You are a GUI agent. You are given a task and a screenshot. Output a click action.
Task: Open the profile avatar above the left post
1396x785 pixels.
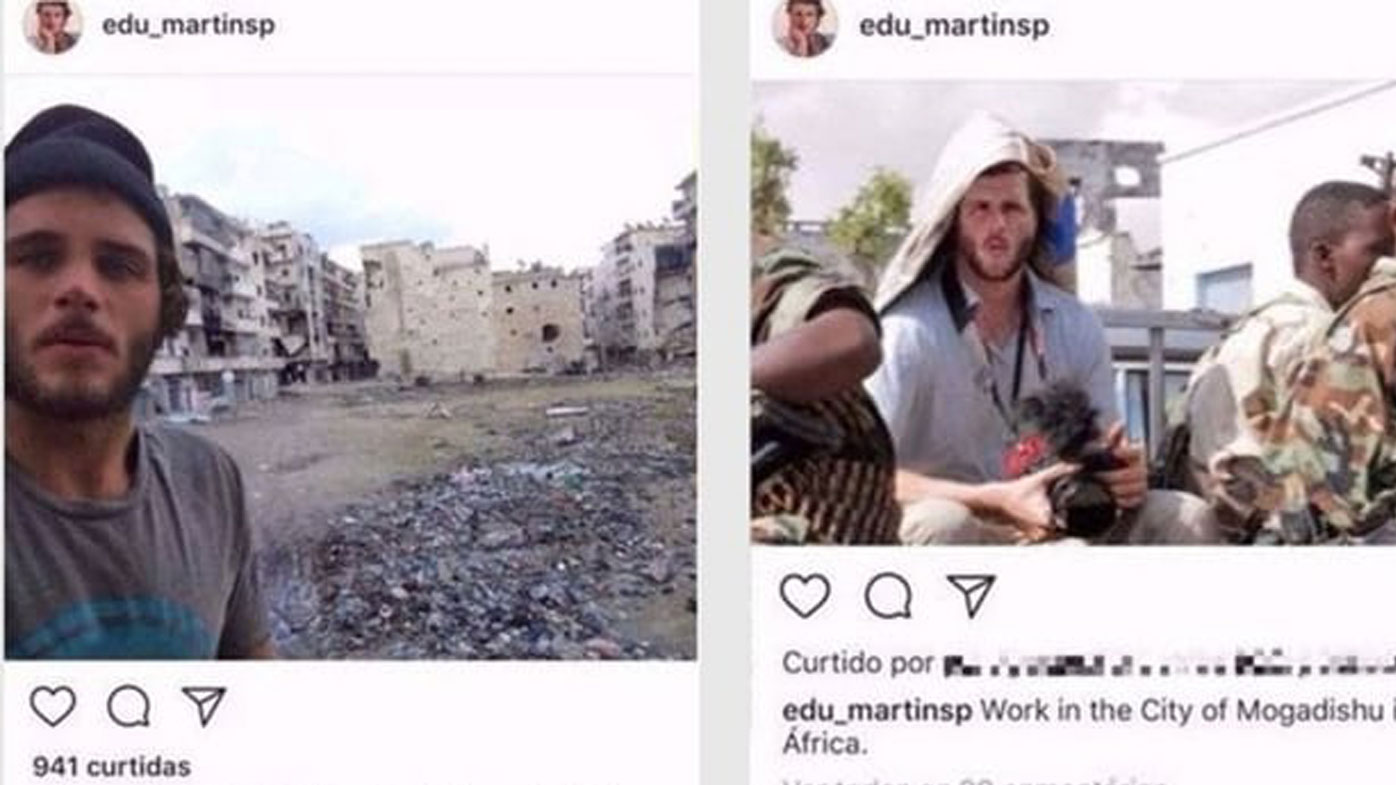52,25
